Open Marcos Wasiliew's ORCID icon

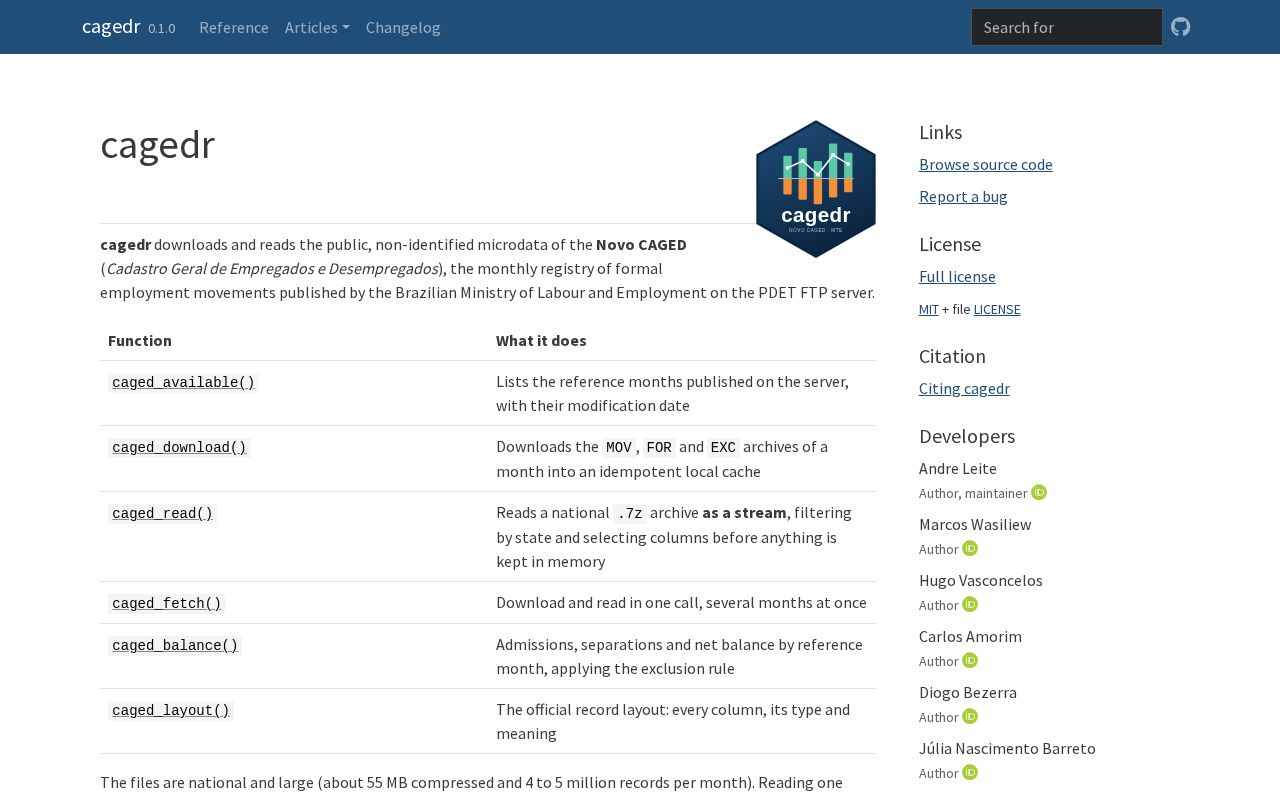click(970, 548)
